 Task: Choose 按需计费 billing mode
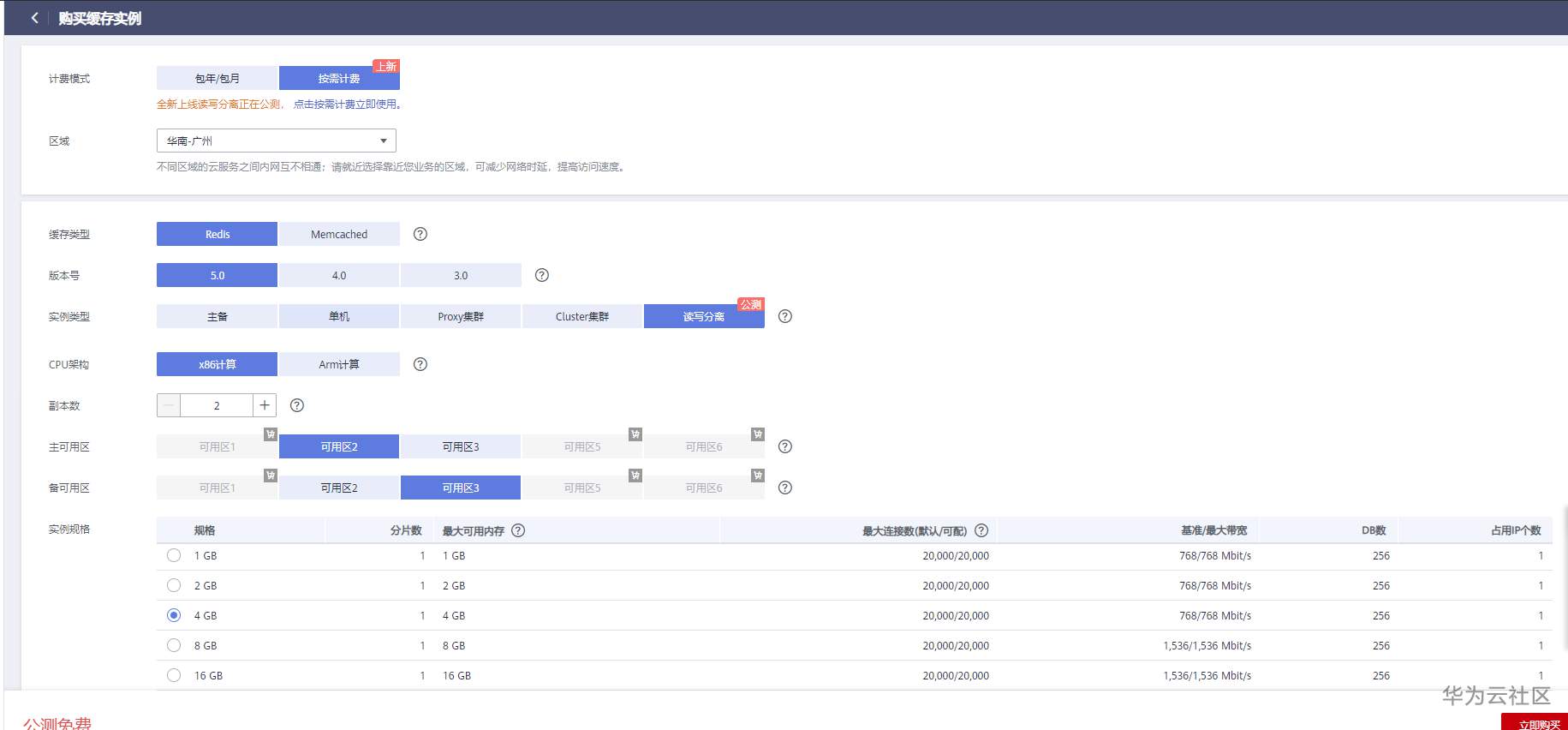pyautogui.click(x=339, y=78)
